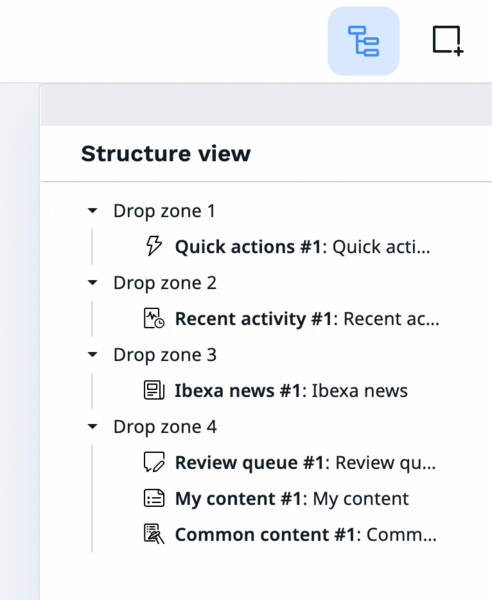
Task: Click the Review queue comment-pencil icon
Action: tap(154, 462)
